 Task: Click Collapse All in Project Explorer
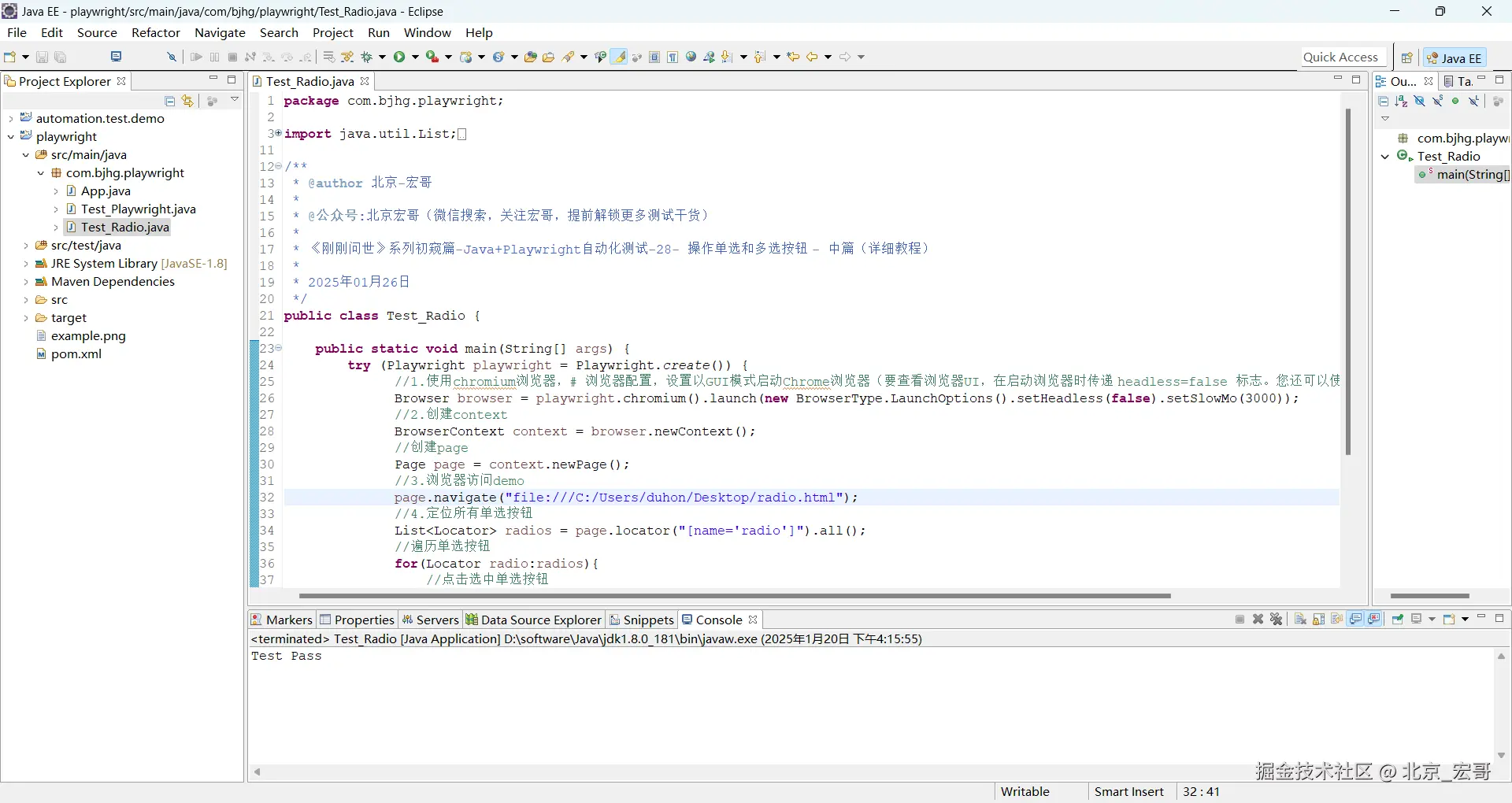pos(169,101)
